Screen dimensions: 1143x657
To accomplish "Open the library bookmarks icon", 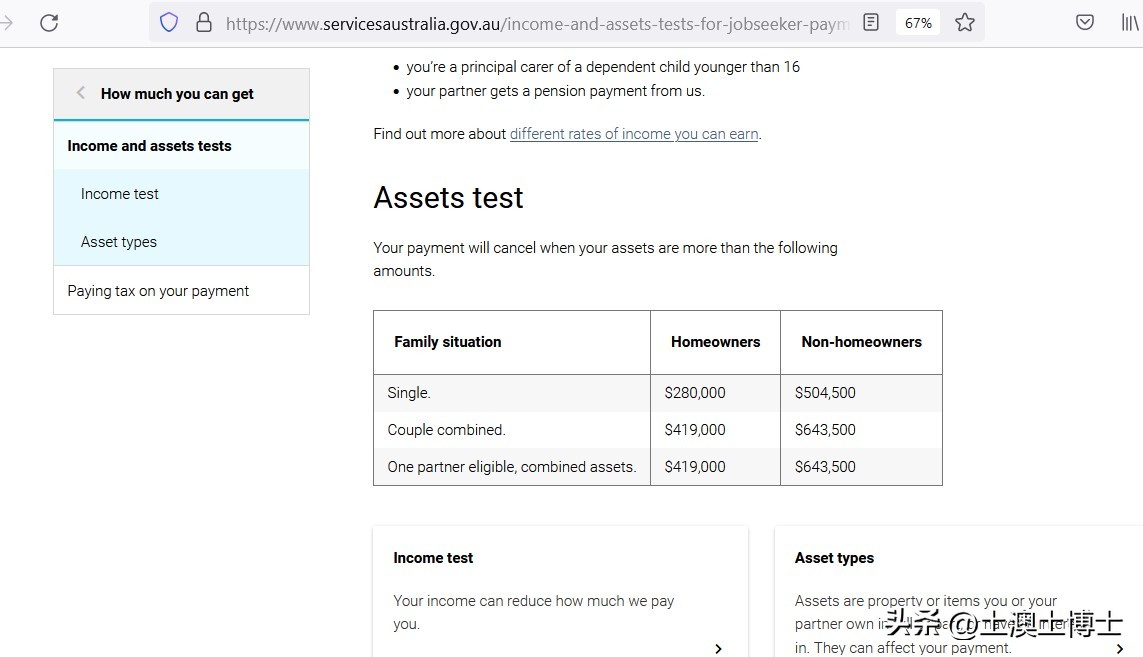I will coord(1129,22).
